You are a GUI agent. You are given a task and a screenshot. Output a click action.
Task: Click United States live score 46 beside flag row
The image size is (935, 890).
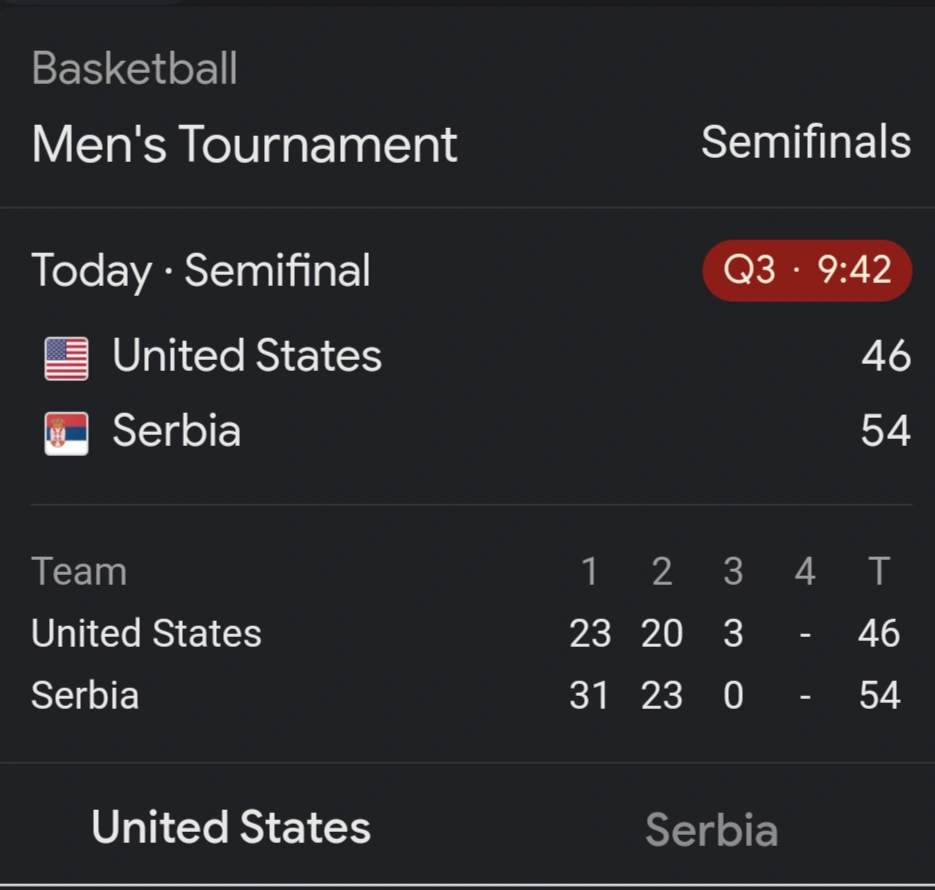click(x=885, y=357)
